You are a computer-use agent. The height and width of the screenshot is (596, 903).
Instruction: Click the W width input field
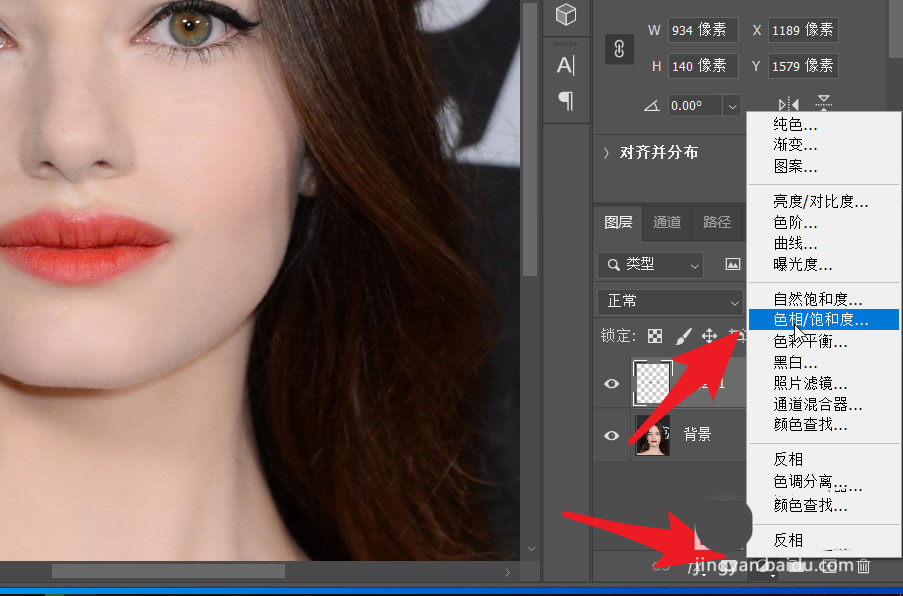703,30
